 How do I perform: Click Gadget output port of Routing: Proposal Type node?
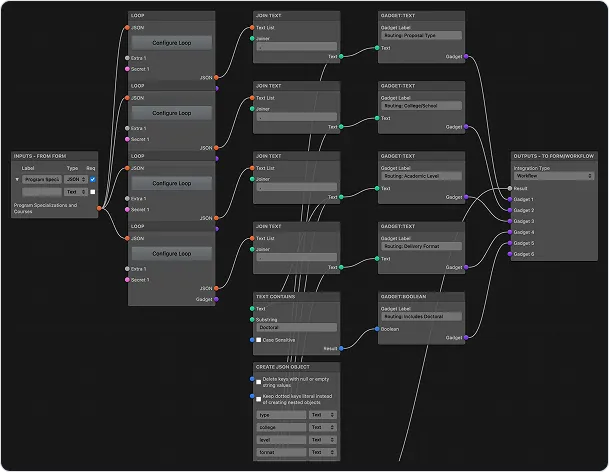[x=466, y=57]
